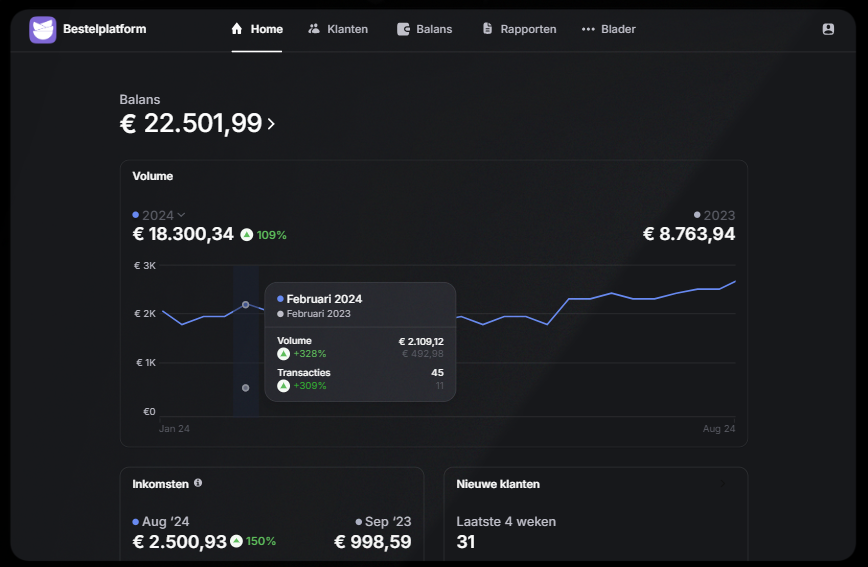Click the Balans wallet icon
868x567 pixels.
[x=403, y=29]
